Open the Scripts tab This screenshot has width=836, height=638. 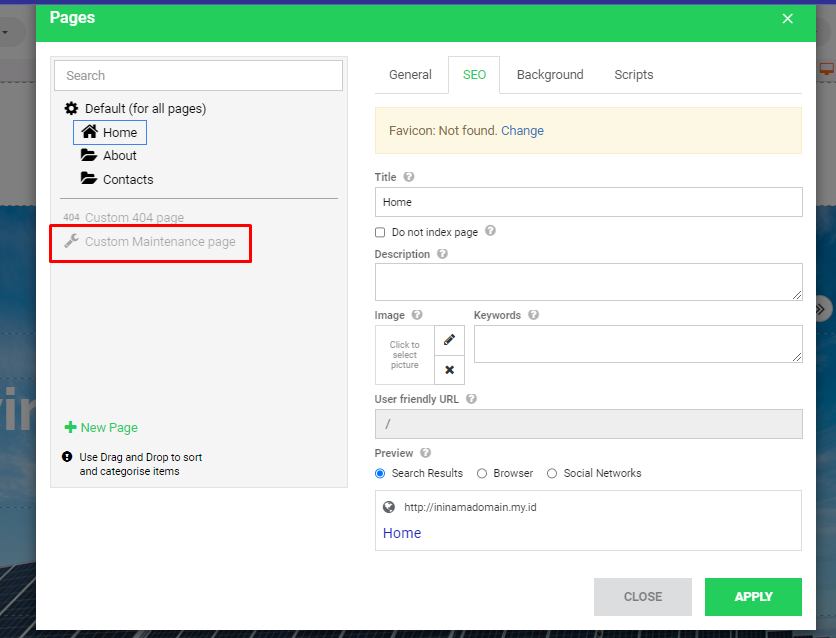point(633,74)
